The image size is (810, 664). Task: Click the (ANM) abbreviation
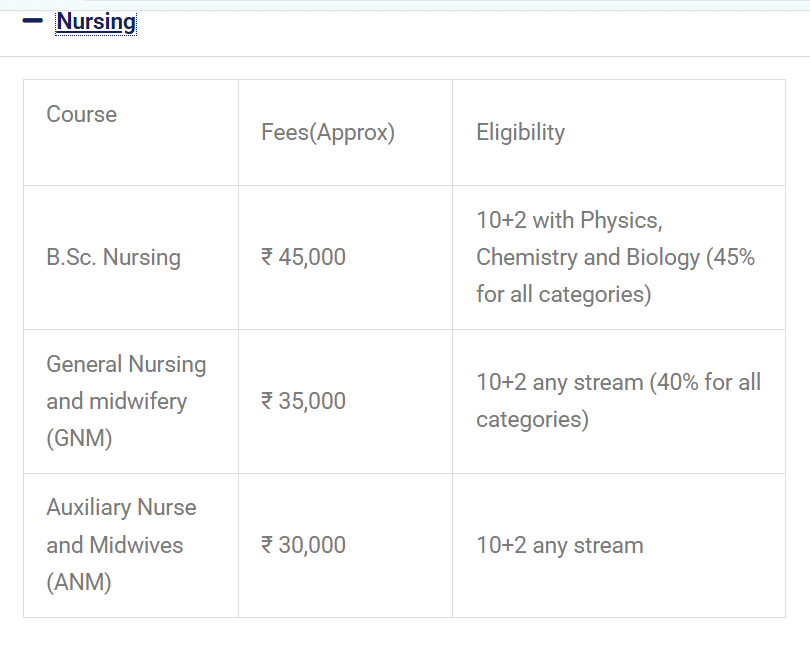[x=79, y=582]
